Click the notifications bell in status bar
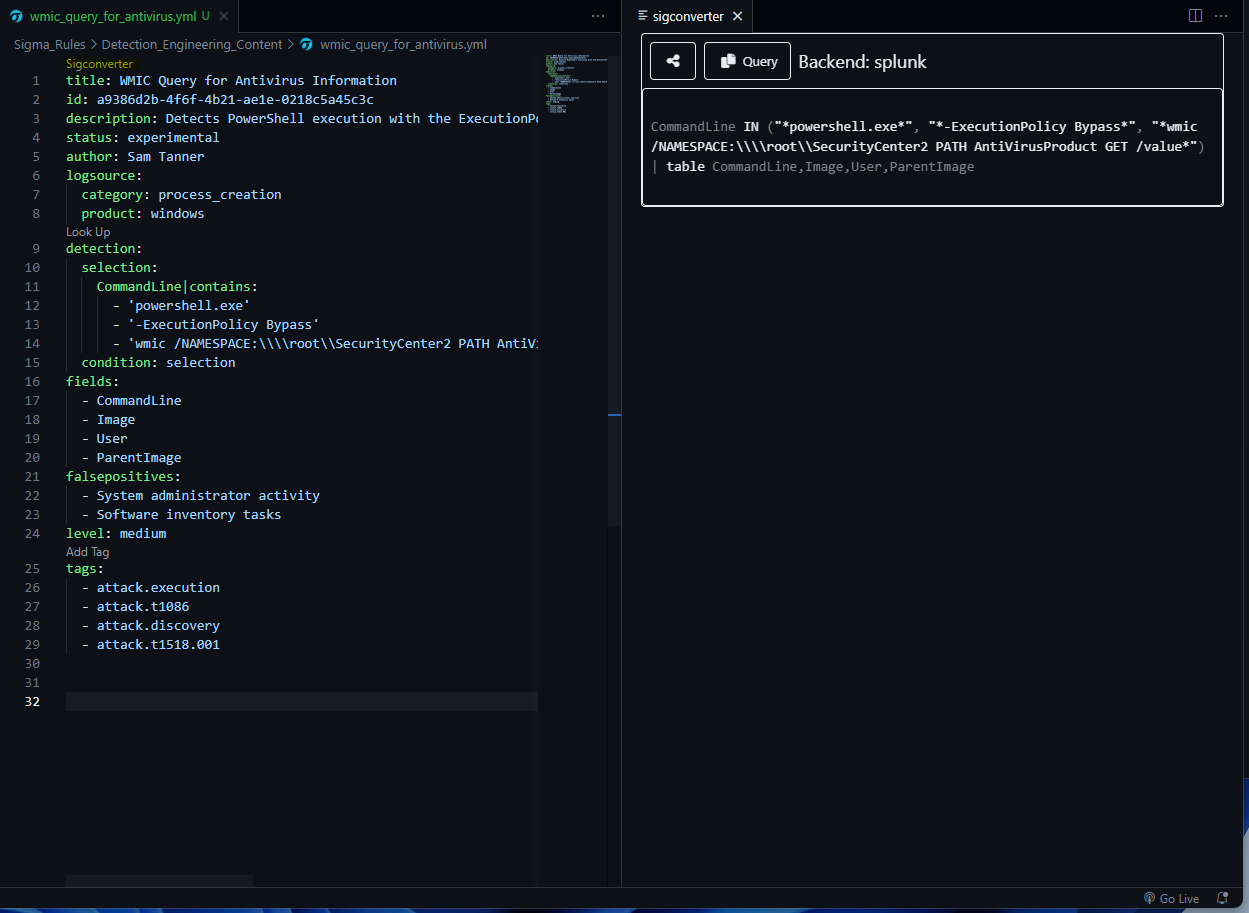1249x913 pixels. (1222, 898)
